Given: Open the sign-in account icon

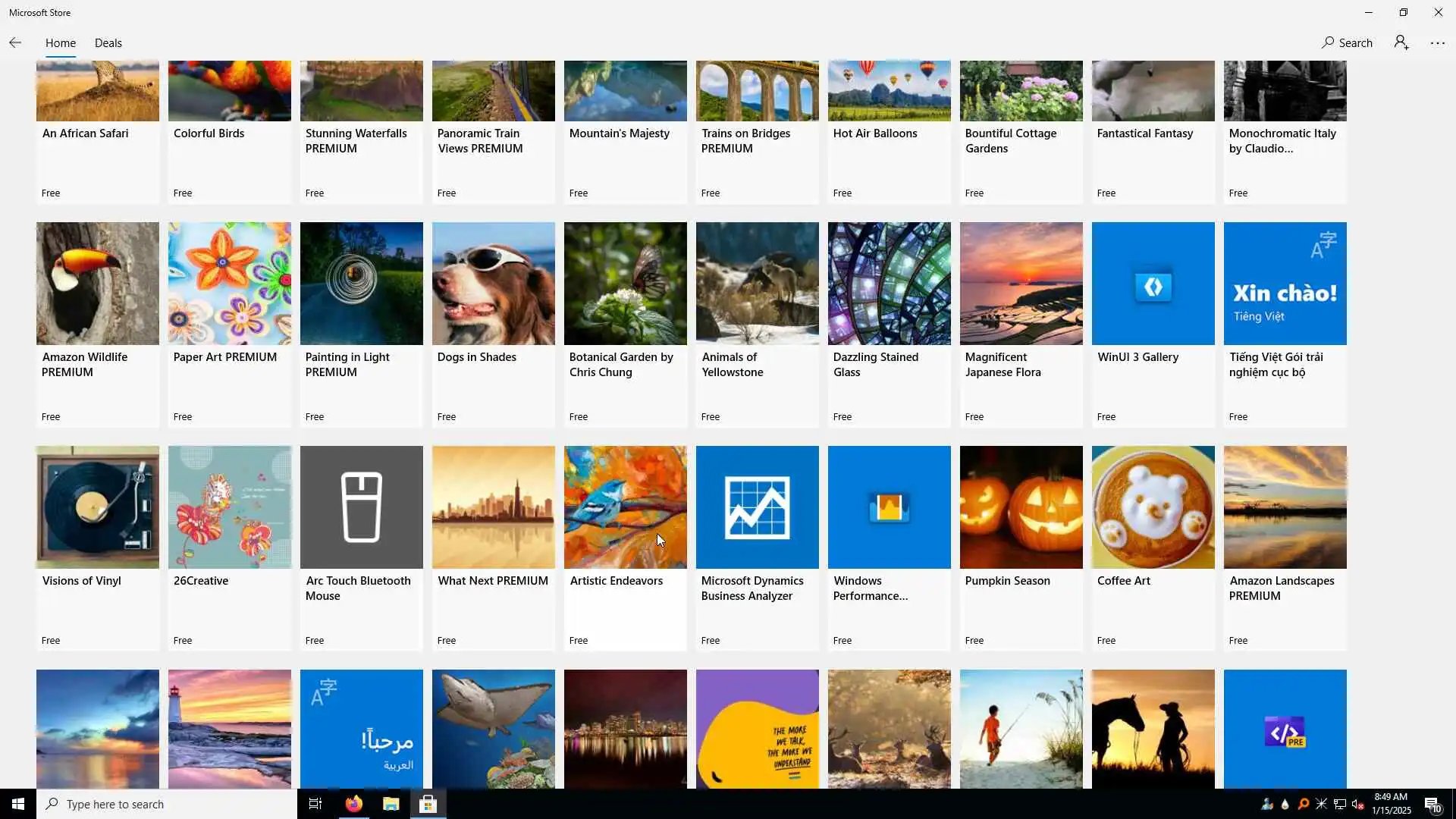Looking at the screenshot, I should pyautogui.click(x=1401, y=42).
